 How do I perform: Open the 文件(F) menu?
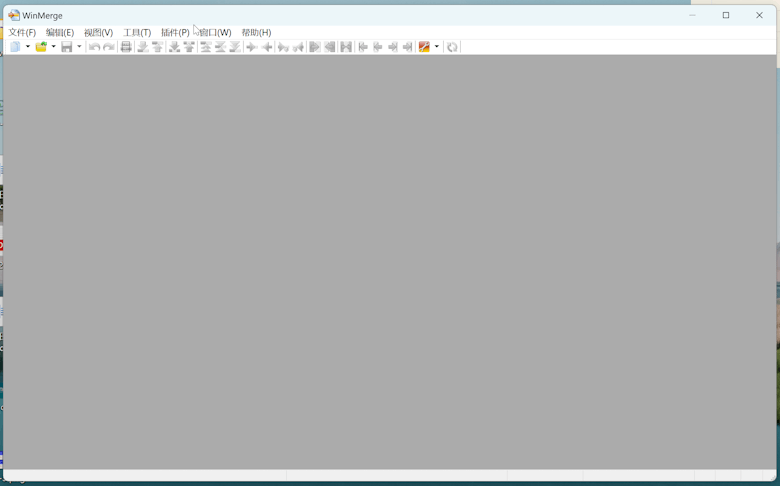coord(22,32)
